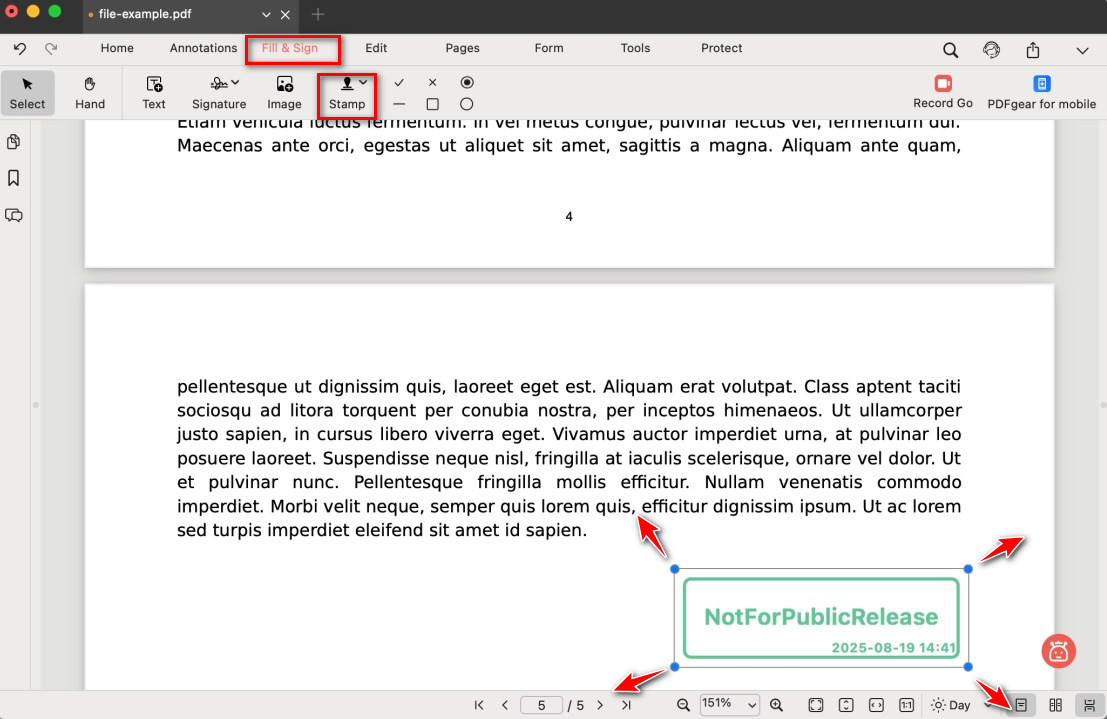Open the Record Go screen recorder
Screen dimensions: 1107x719
[x=942, y=92]
